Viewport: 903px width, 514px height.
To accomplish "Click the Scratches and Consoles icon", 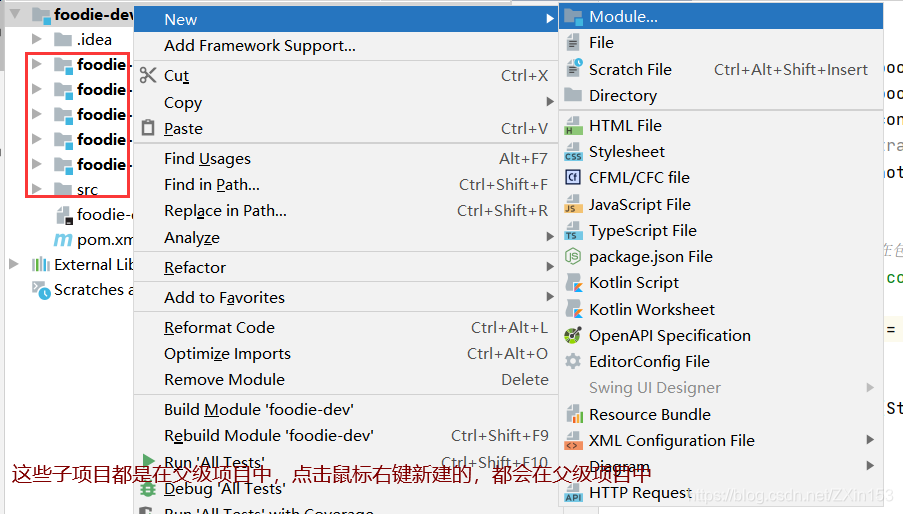I will tap(41, 290).
